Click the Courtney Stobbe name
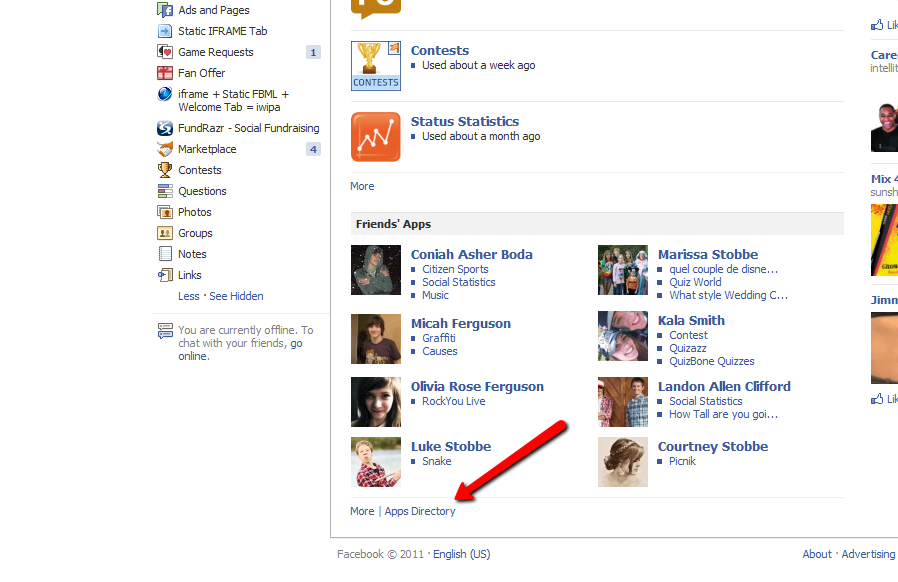The height and width of the screenshot is (582, 898). pos(713,447)
